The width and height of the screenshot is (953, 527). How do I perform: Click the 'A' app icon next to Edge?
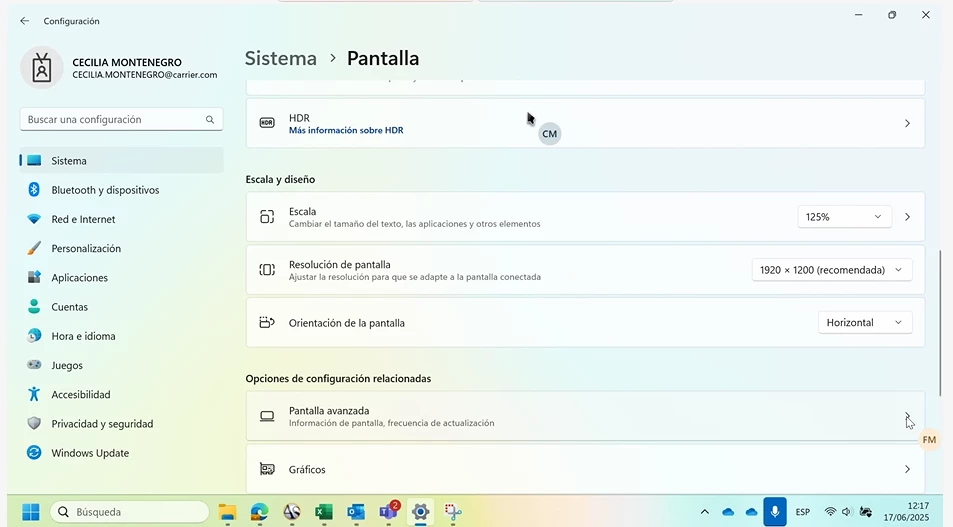pyautogui.click(x=292, y=512)
